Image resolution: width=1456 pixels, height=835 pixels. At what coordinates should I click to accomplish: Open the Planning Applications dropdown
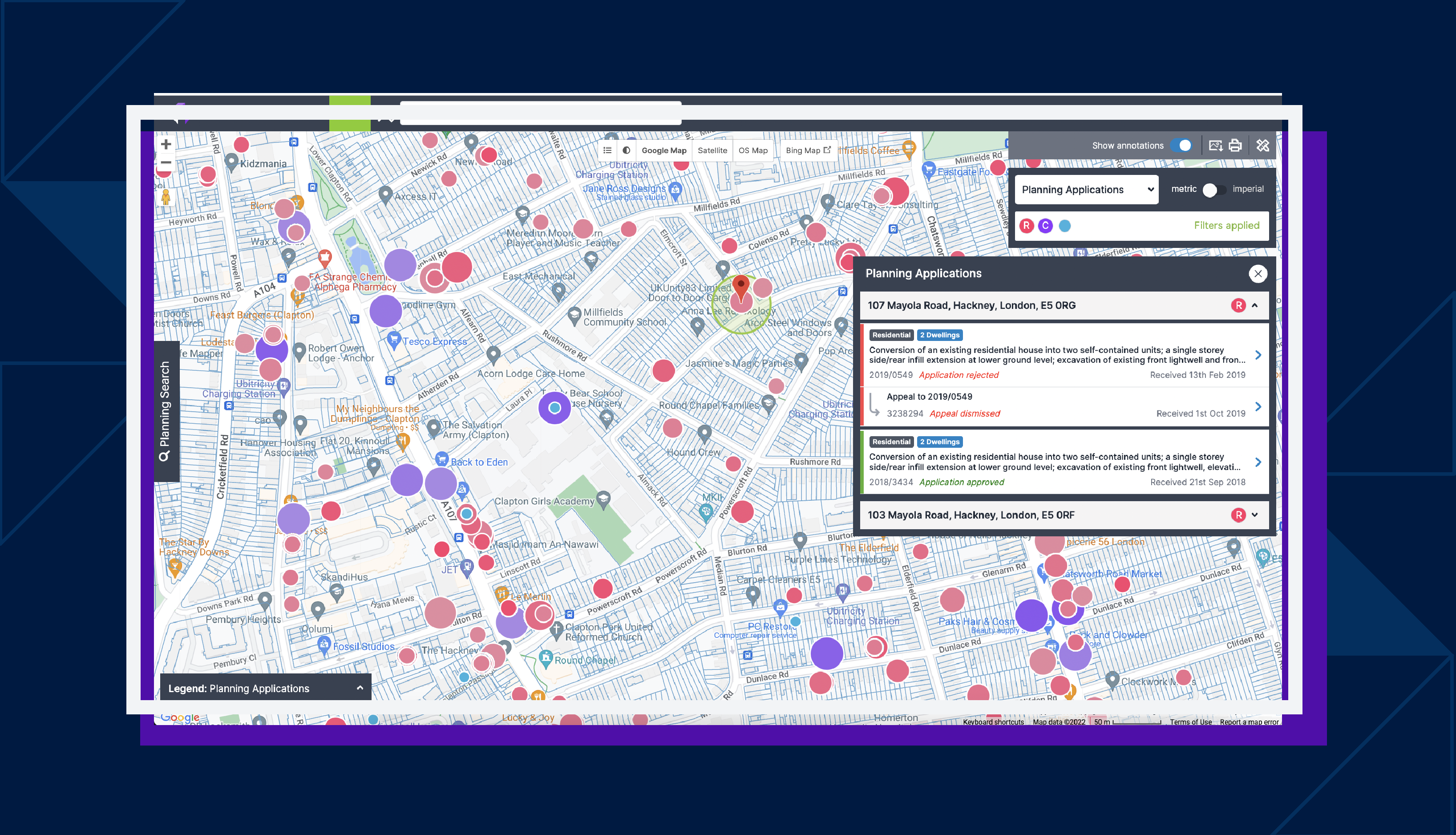(1086, 190)
